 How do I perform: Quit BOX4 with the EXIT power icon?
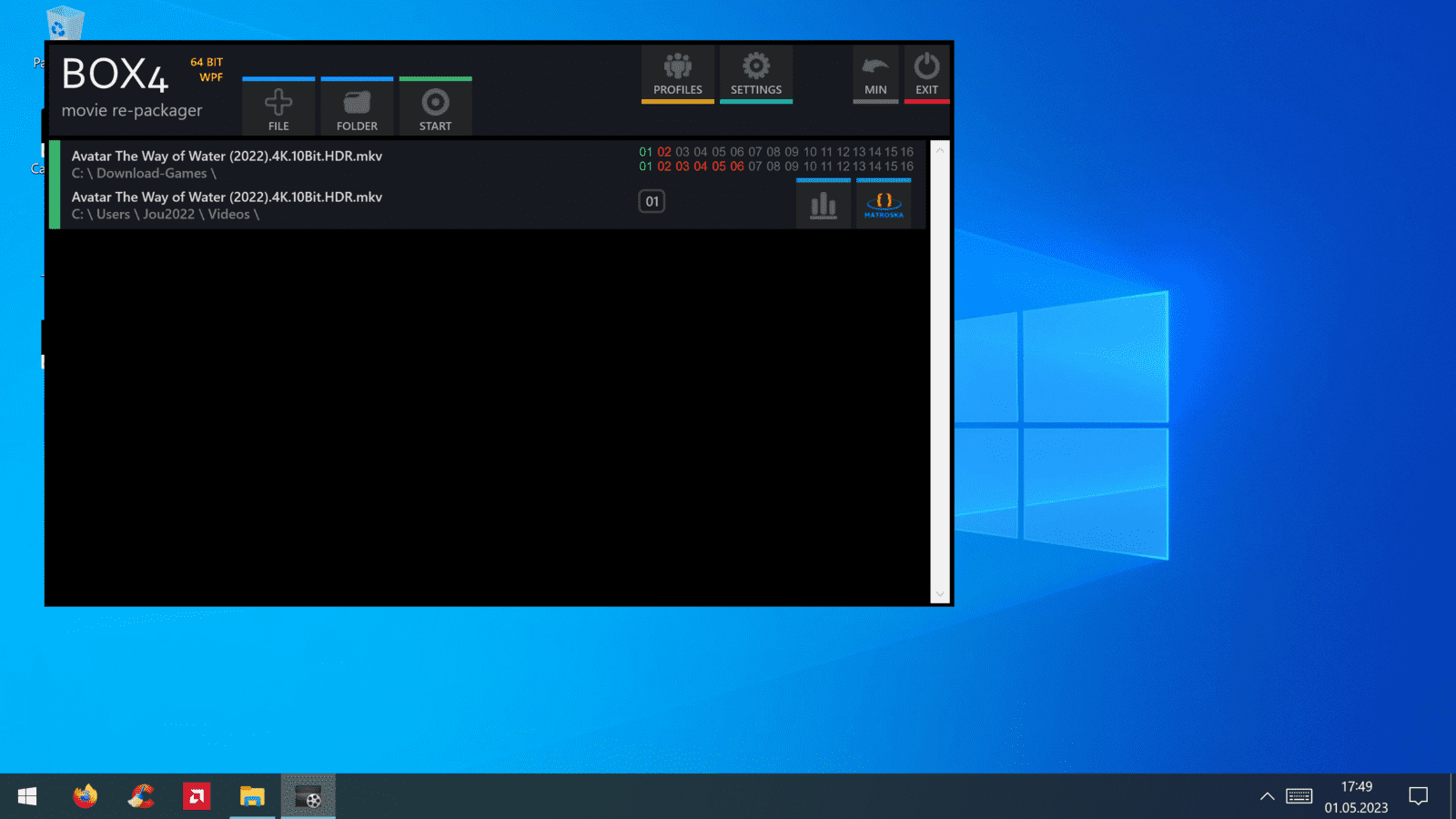click(x=926, y=75)
